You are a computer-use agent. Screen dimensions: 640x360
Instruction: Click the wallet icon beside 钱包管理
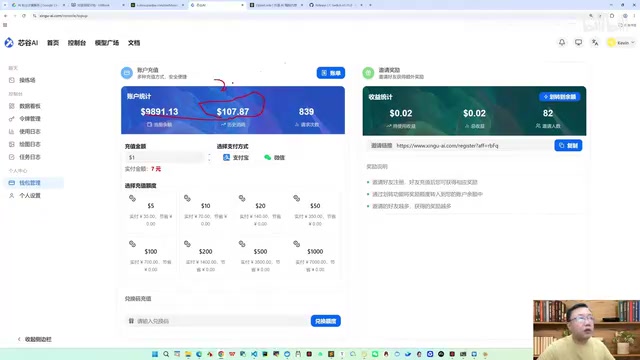tap(11, 183)
